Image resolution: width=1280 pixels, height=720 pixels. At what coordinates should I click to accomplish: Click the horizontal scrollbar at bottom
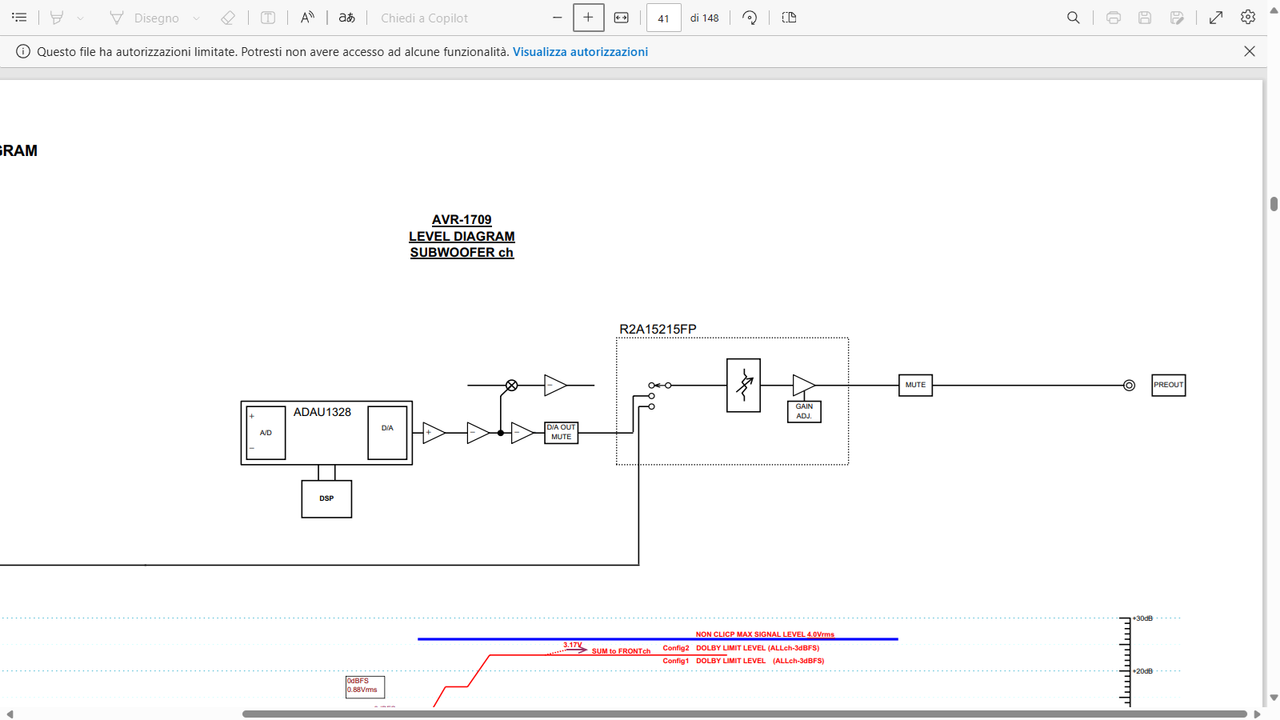point(745,714)
